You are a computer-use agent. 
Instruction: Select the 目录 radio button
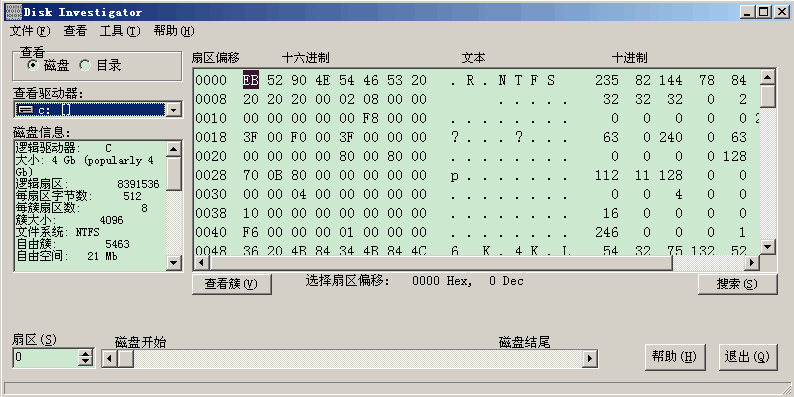85,65
